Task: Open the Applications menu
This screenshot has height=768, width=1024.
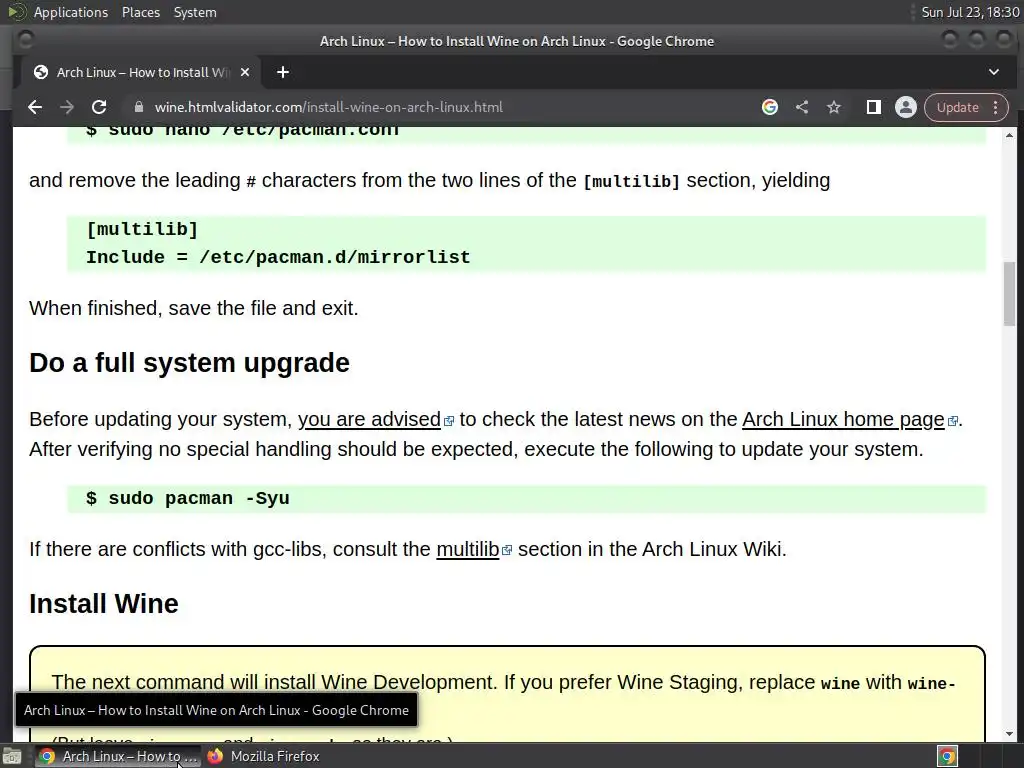Action: 71,12
